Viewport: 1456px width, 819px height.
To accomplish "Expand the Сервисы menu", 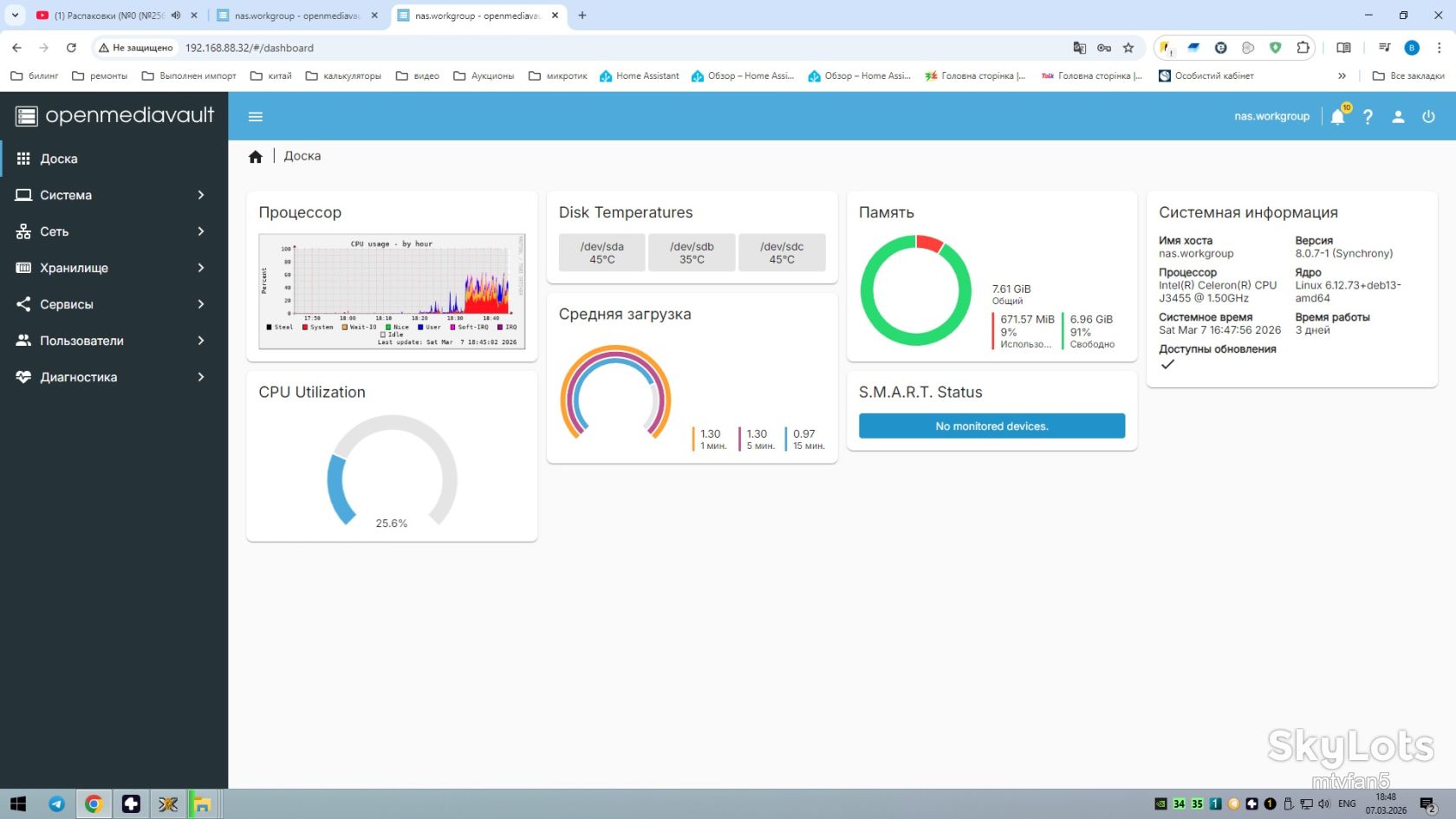I will pyautogui.click(x=114, y=304).
